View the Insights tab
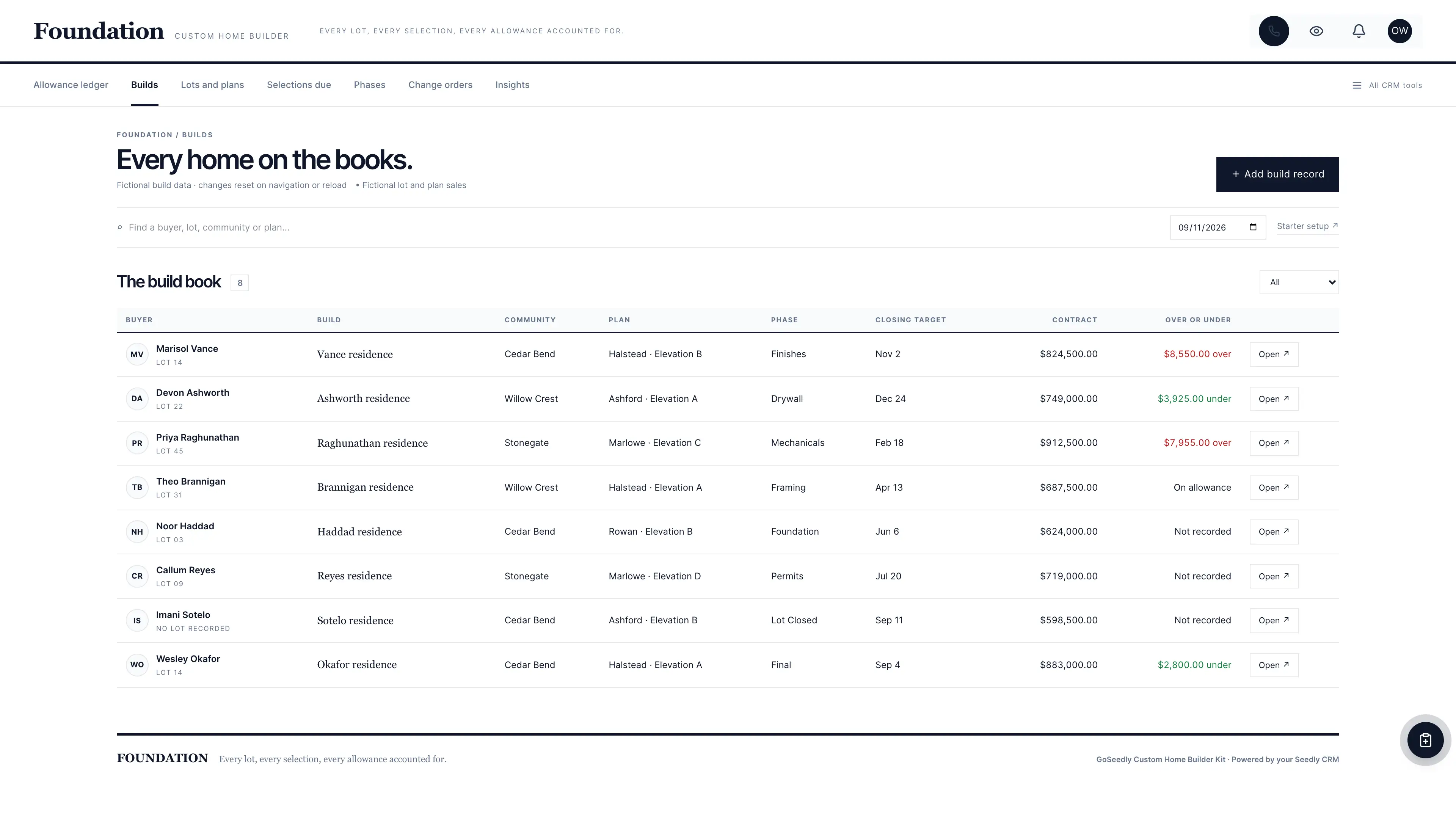 (512, 85)
